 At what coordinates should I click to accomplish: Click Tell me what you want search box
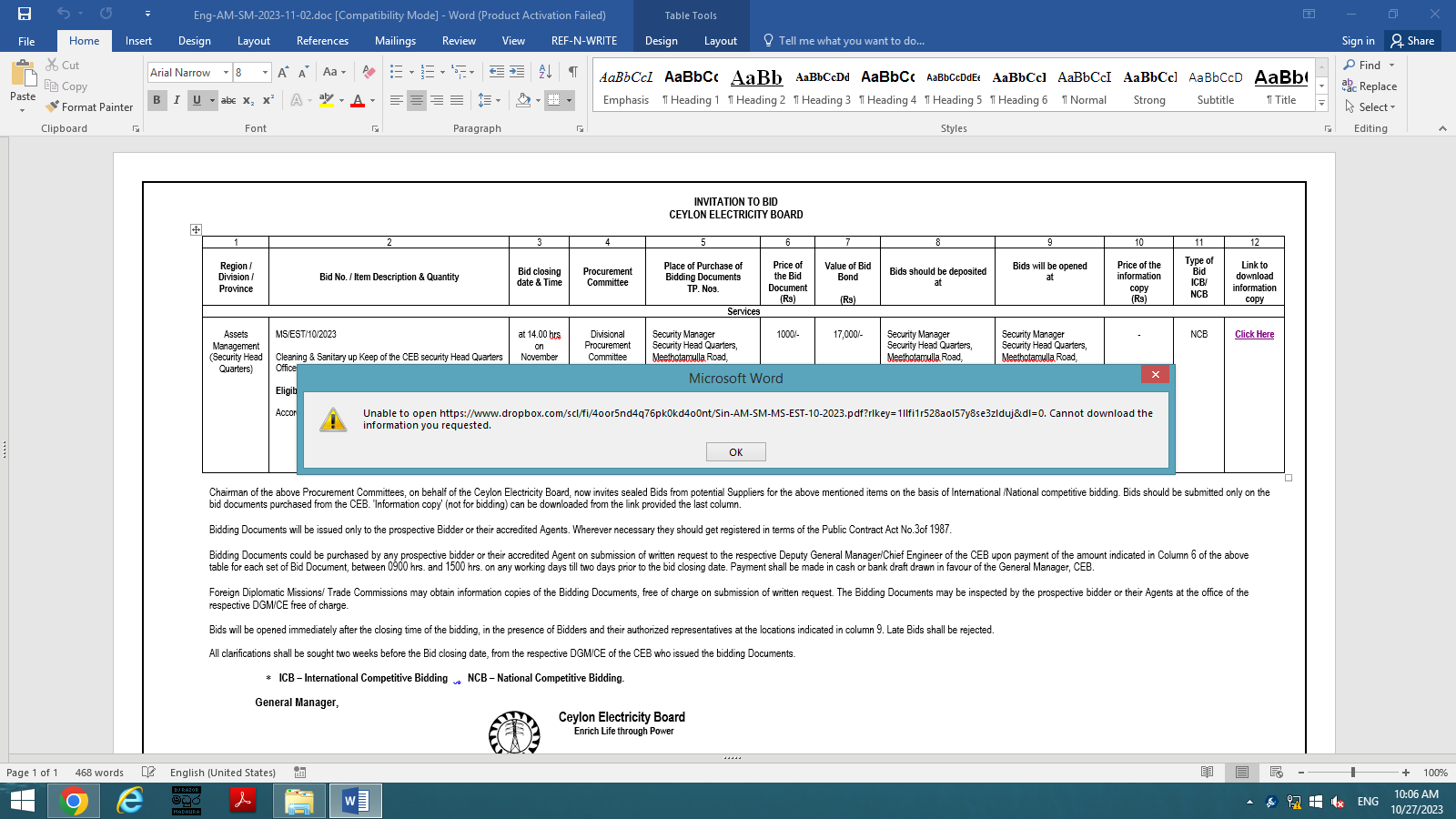[x=844, y=41]
